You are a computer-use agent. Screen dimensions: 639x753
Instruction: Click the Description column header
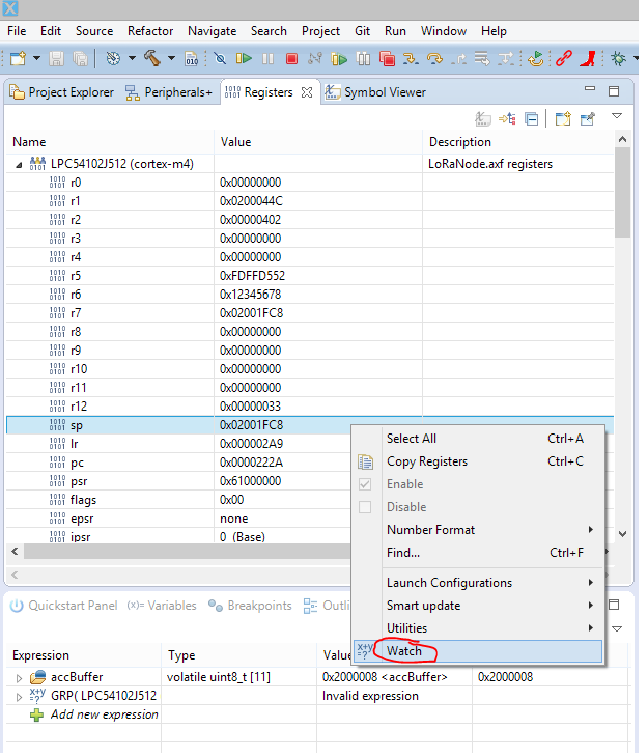(459, 142)
